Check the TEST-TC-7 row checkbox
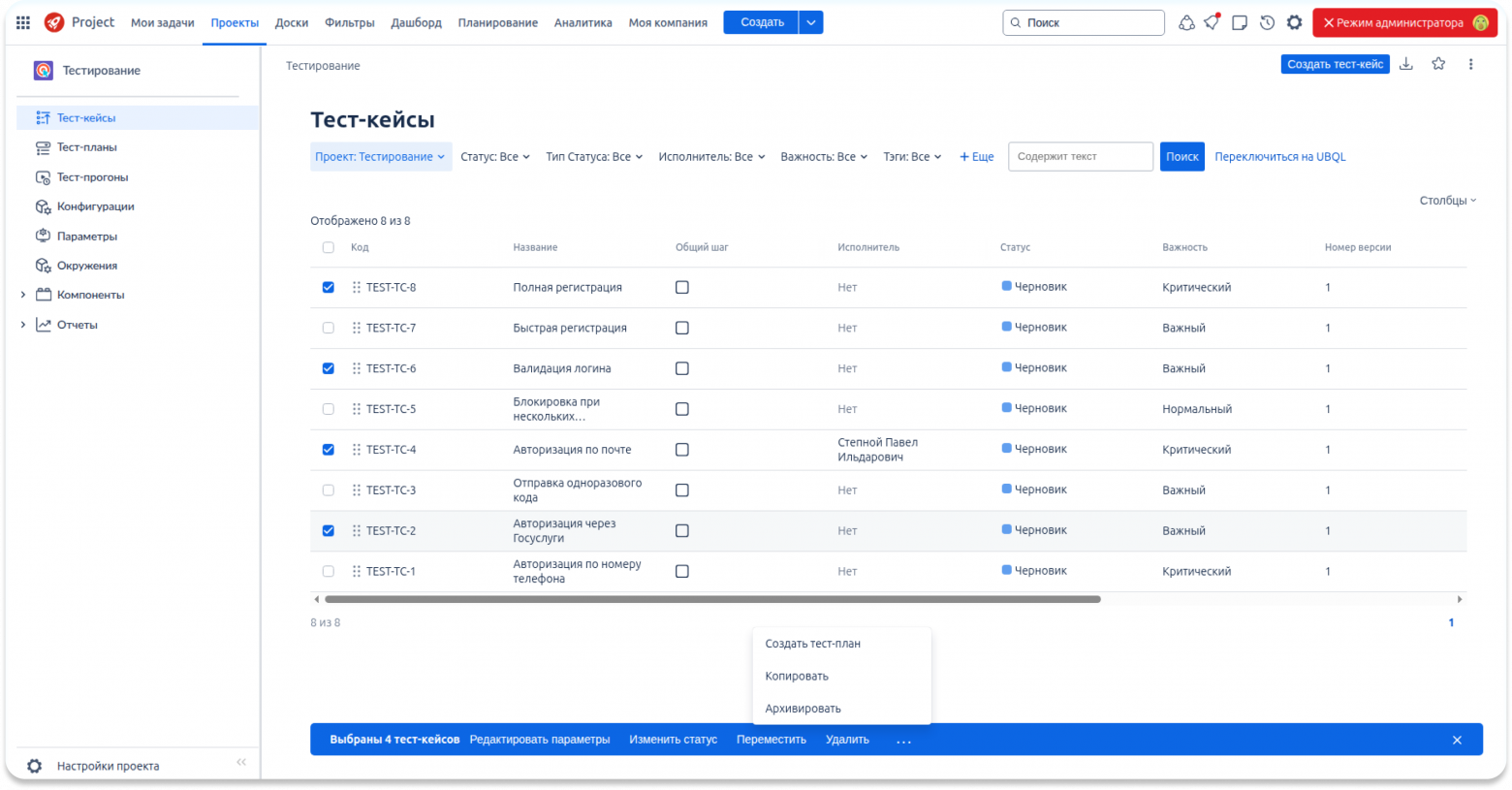The image size is (1512, 790). click(x=329, y=329)
